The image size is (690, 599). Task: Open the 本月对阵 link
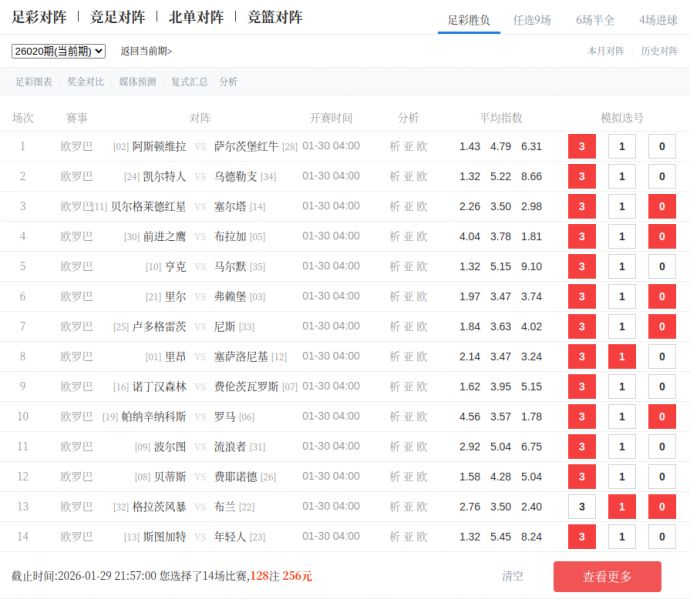point(605,51)
